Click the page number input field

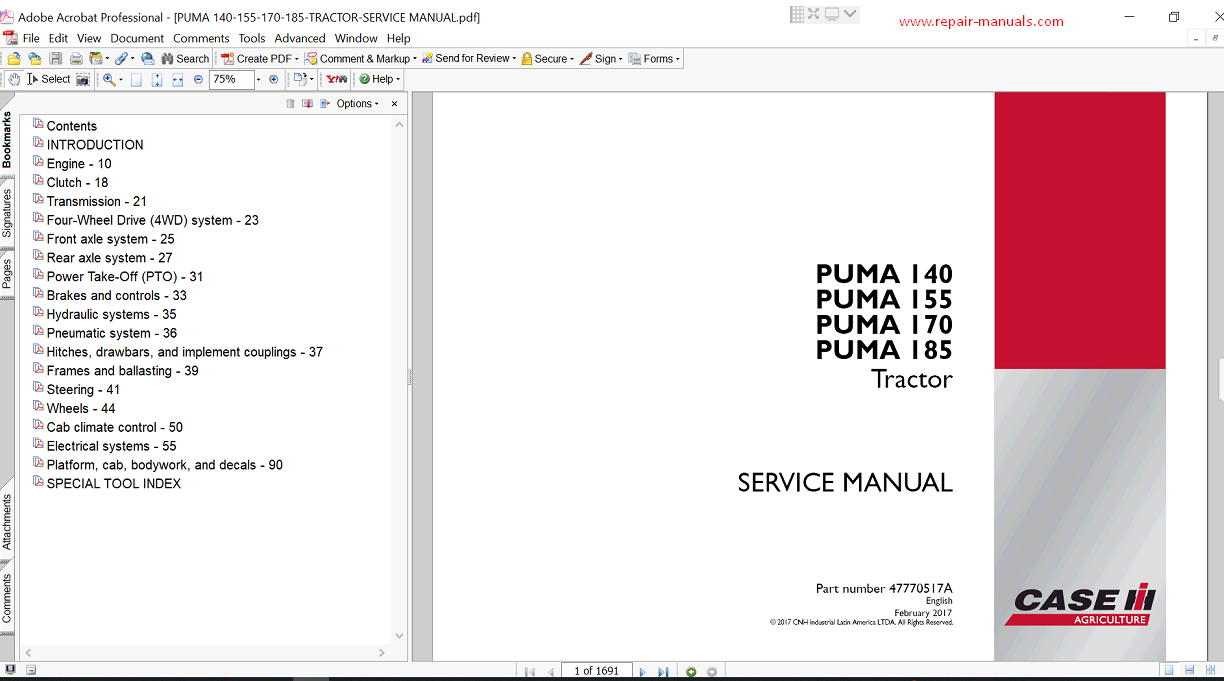(x=596, y=671)
